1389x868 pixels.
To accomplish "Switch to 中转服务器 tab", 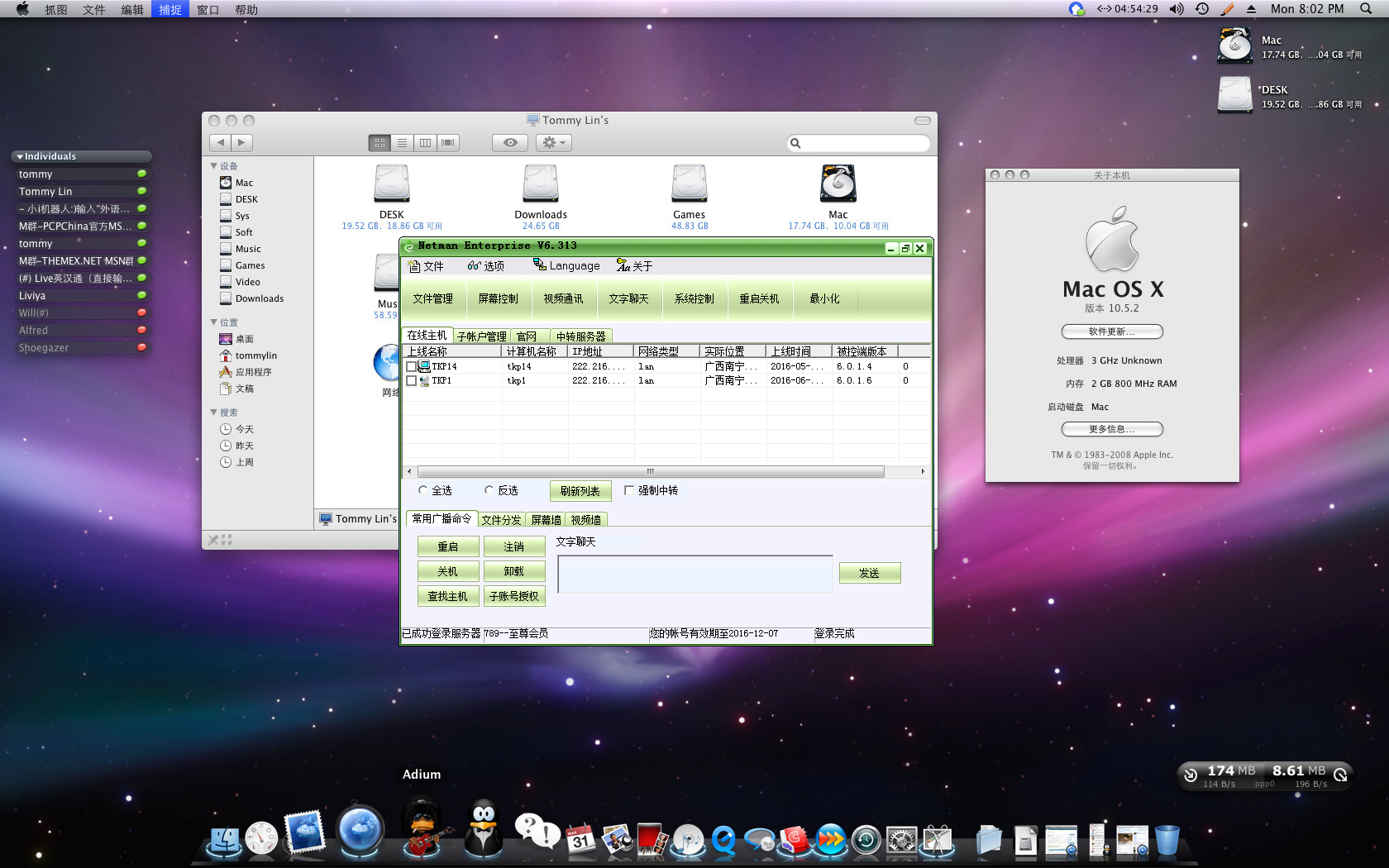I will pos(580,336).
